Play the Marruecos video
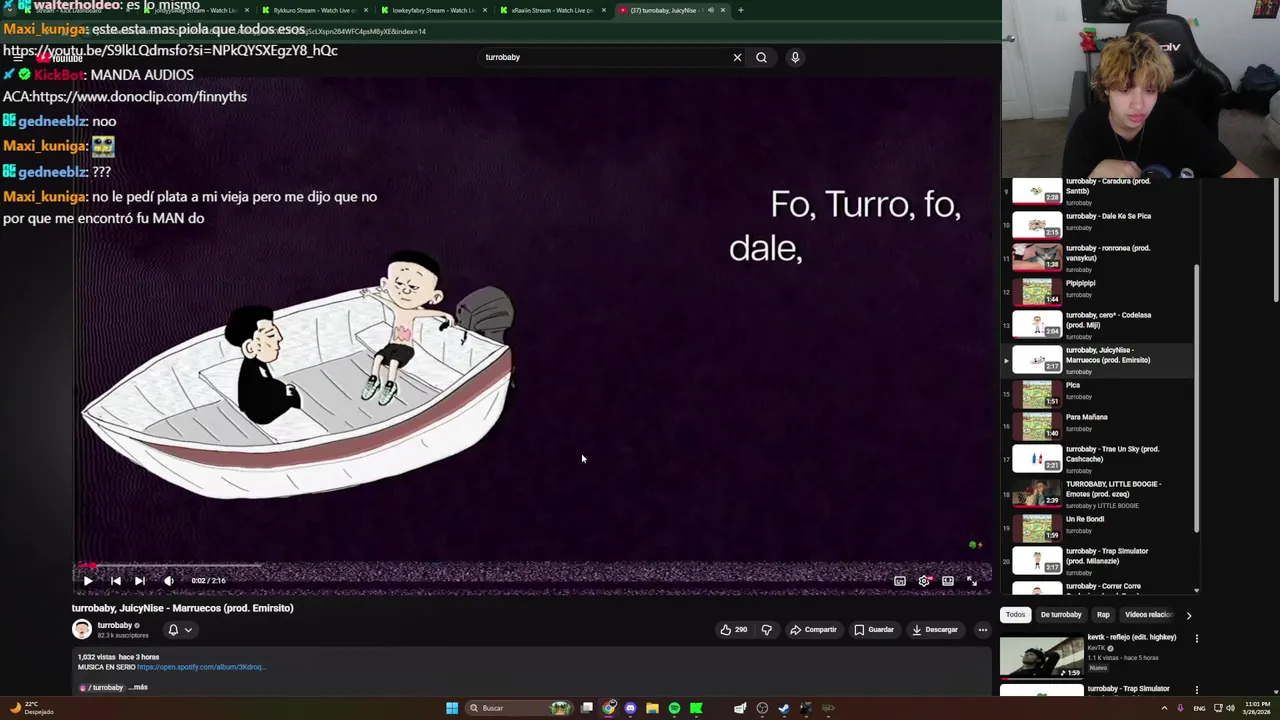1280x720 pixels. pyautogui.click(x=88, y=580)
